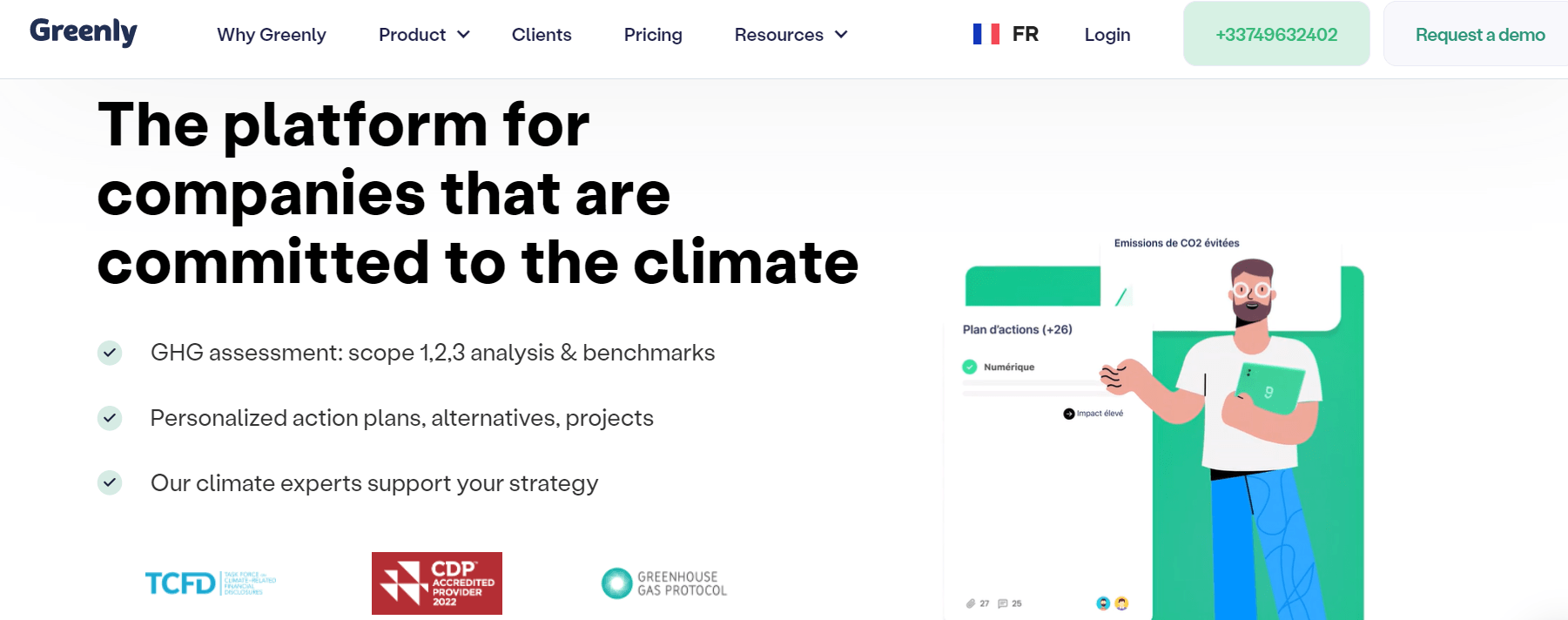1568x620 pixels.
Task: Click the yellow collaborator avatar
Action: click(x=1122, y=603)
